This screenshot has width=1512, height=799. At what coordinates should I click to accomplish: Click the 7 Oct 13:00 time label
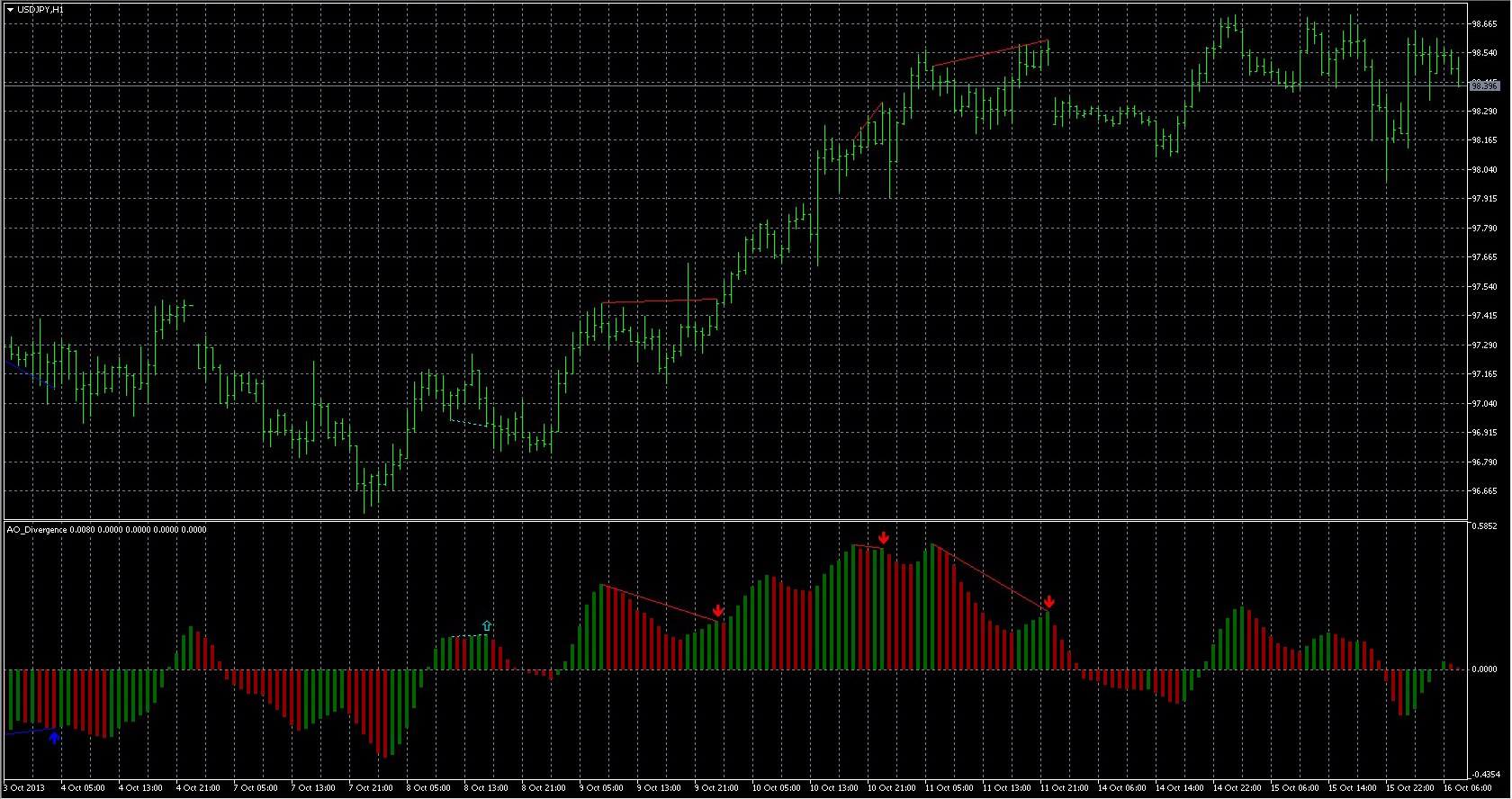313,788
